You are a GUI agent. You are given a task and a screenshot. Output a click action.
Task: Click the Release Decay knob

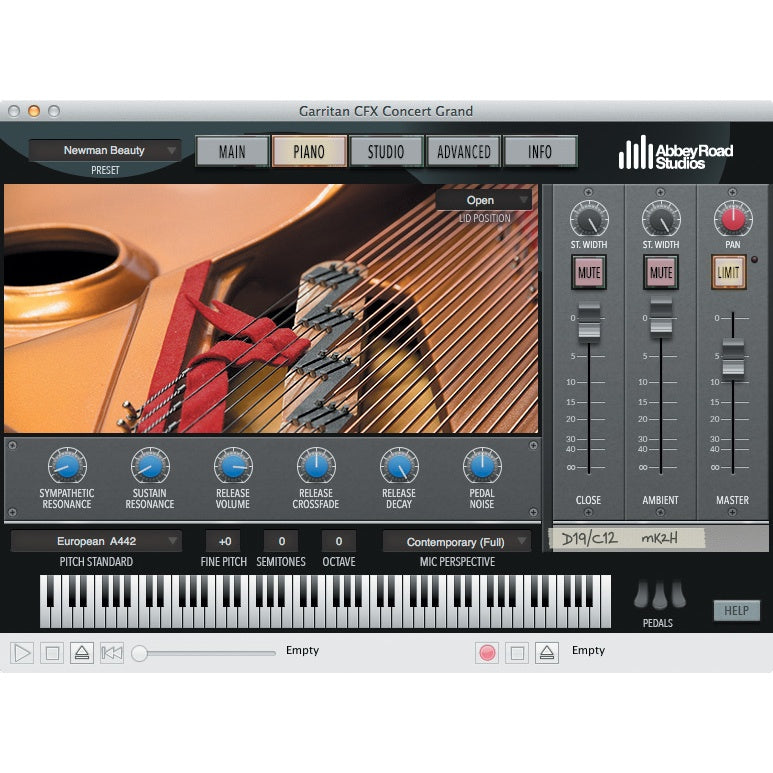pyautogui.click(x=399, y=466)
